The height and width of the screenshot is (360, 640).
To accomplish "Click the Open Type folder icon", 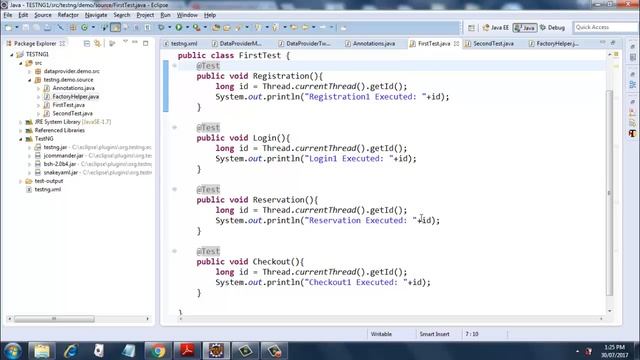I will pyautogui.click(x=216, y=27).
